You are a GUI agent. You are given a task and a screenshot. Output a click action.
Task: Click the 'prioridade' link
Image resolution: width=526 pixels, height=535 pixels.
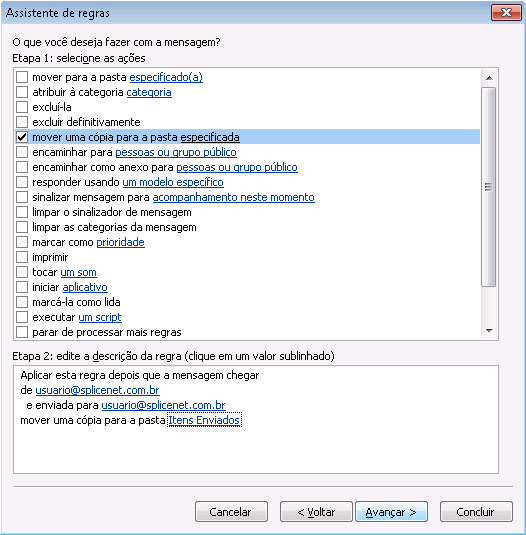(x=120, y=242)
